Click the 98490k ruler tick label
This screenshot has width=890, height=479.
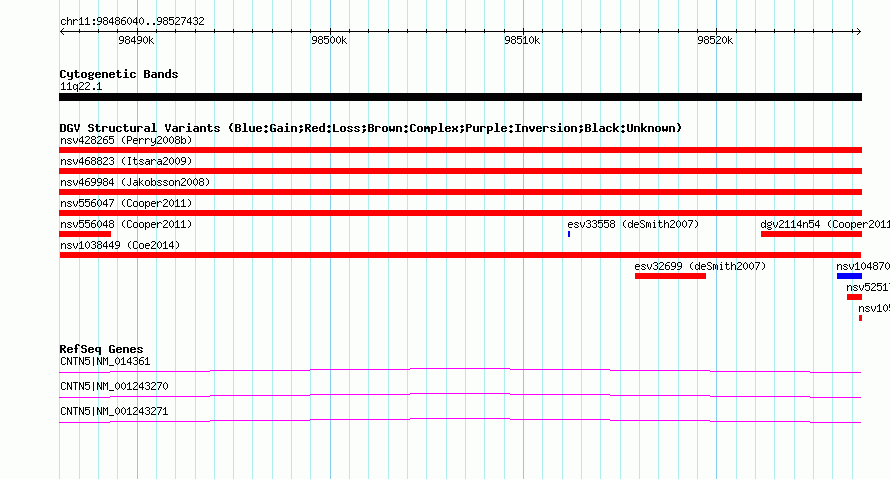(x=136, y=40)
